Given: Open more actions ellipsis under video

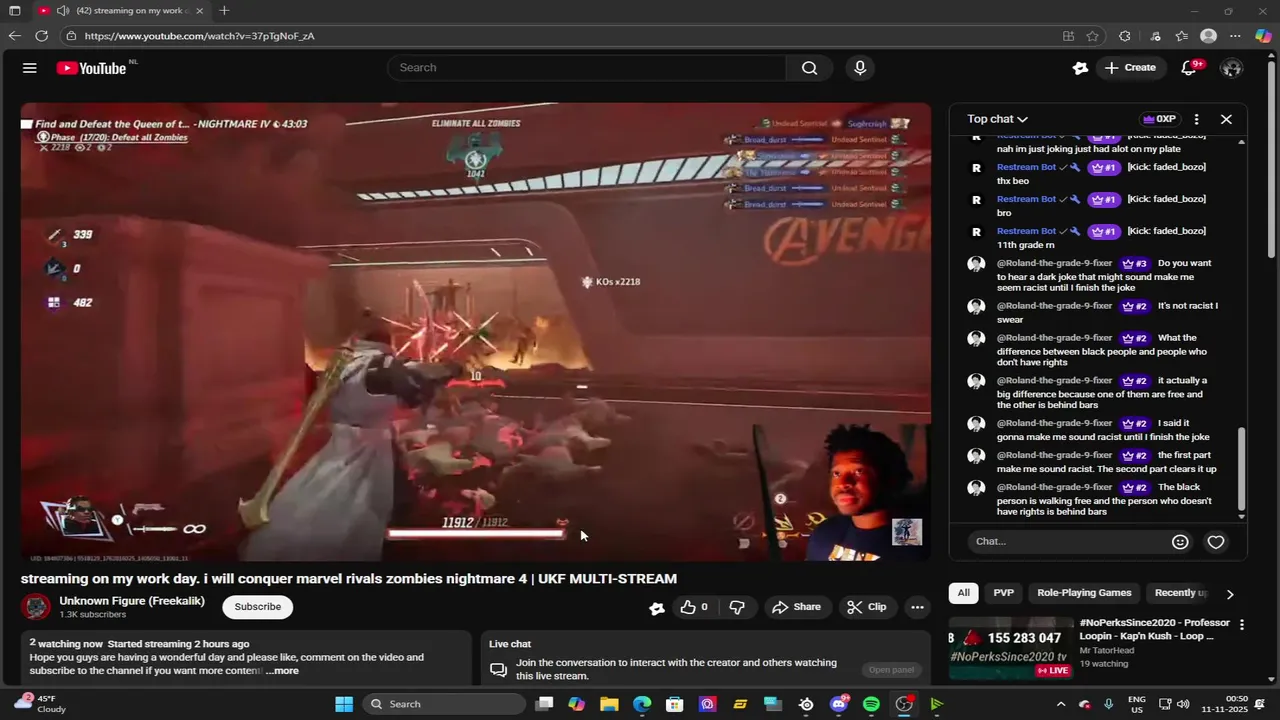Looking at the screenshot, I should pyautogui.click(x=917, y=607).
